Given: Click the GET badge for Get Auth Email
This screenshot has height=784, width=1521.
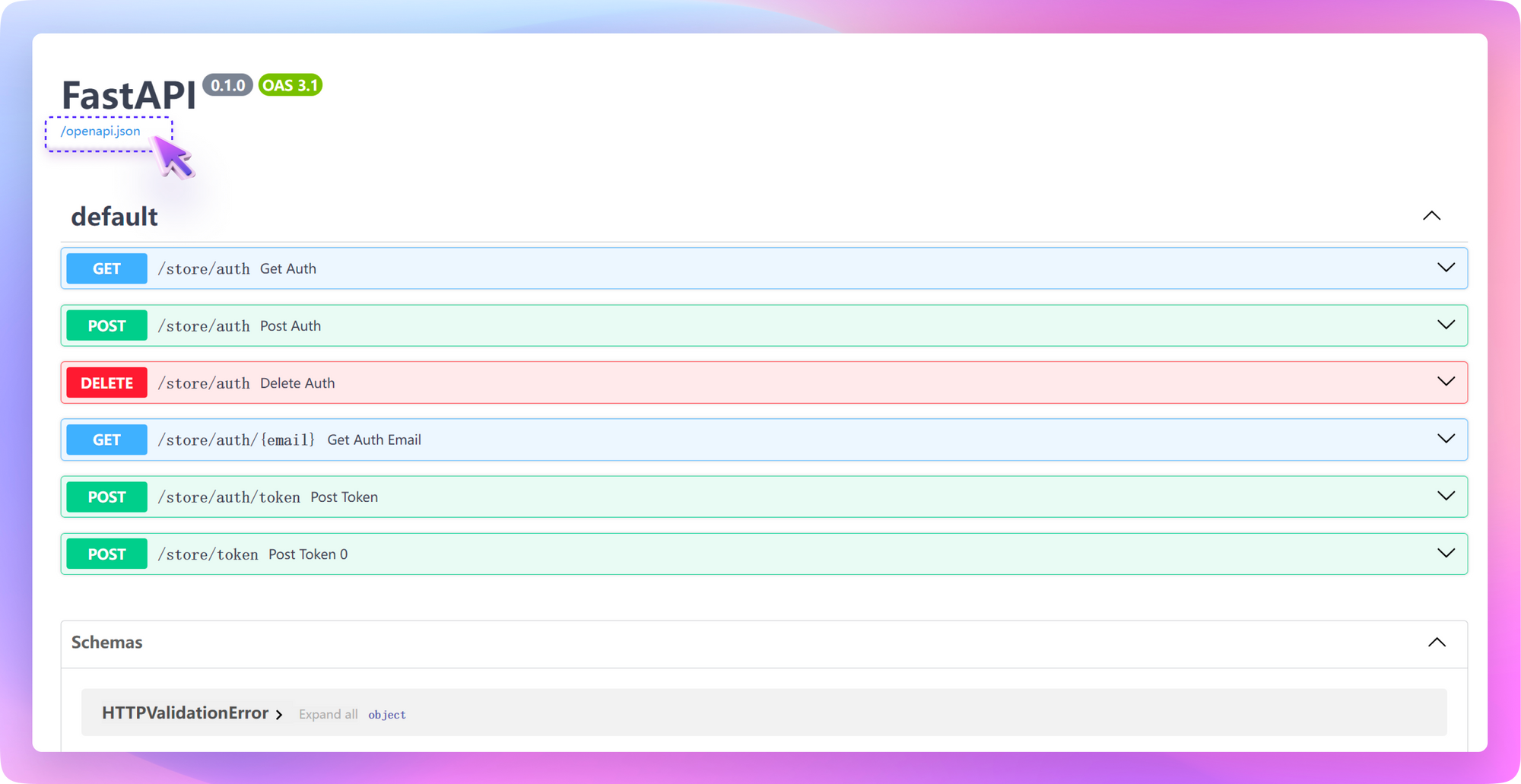Looking at the screenshot, I should (x=106, y=440).
